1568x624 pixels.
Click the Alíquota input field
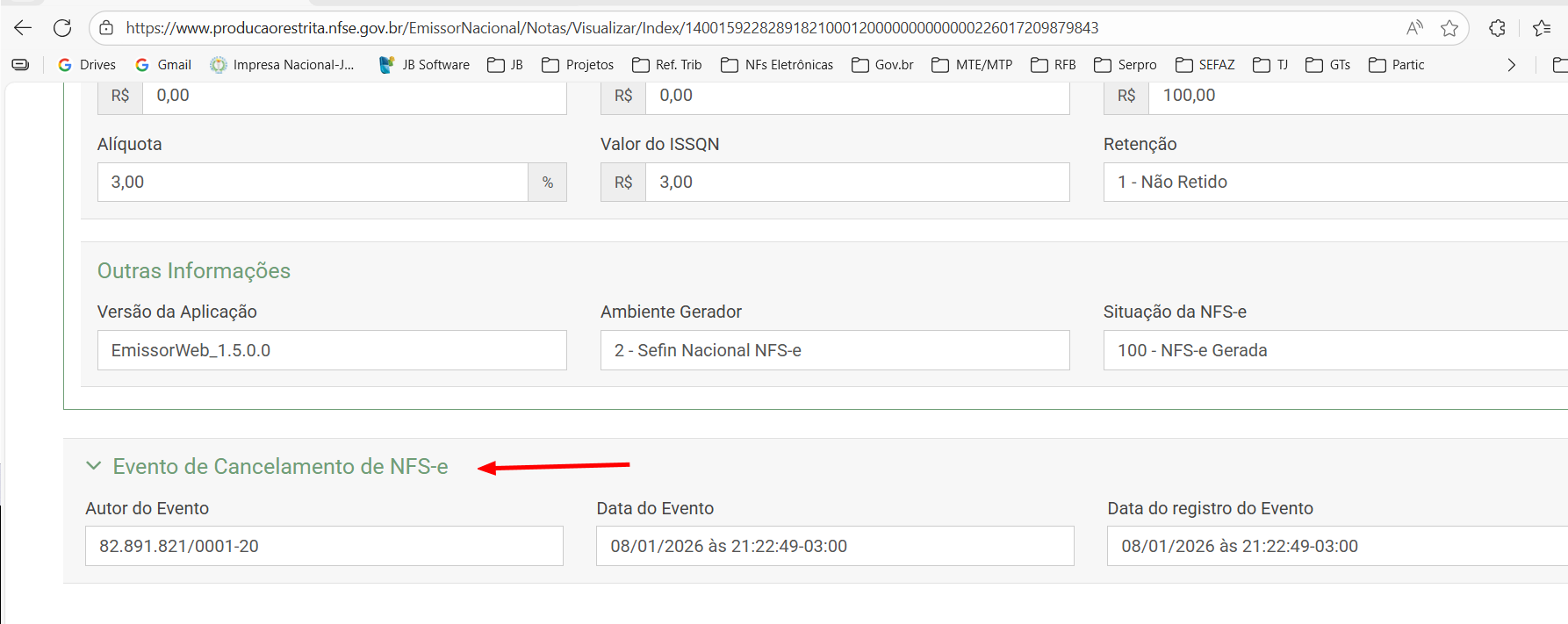[312, 182]
